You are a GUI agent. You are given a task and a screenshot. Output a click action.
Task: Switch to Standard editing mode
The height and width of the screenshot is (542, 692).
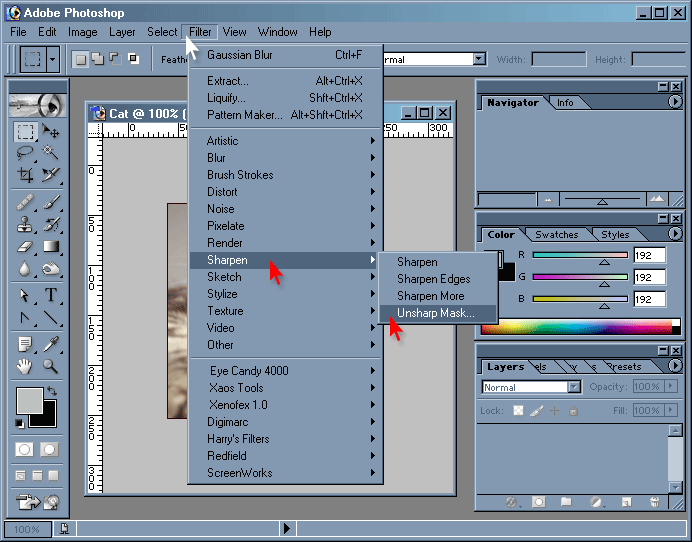point(24,449)
